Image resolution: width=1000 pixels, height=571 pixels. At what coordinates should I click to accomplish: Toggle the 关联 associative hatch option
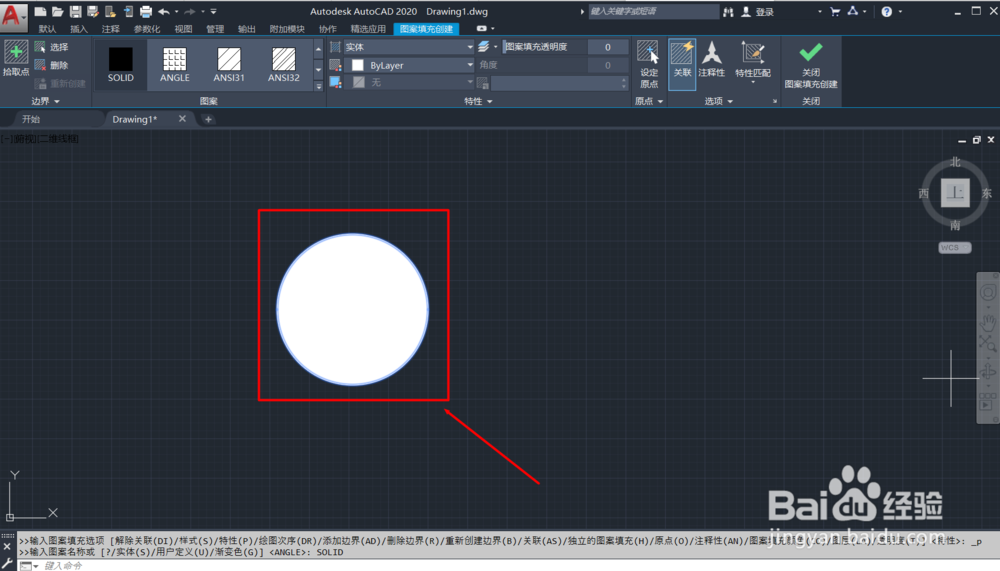[x=682, y=64]
